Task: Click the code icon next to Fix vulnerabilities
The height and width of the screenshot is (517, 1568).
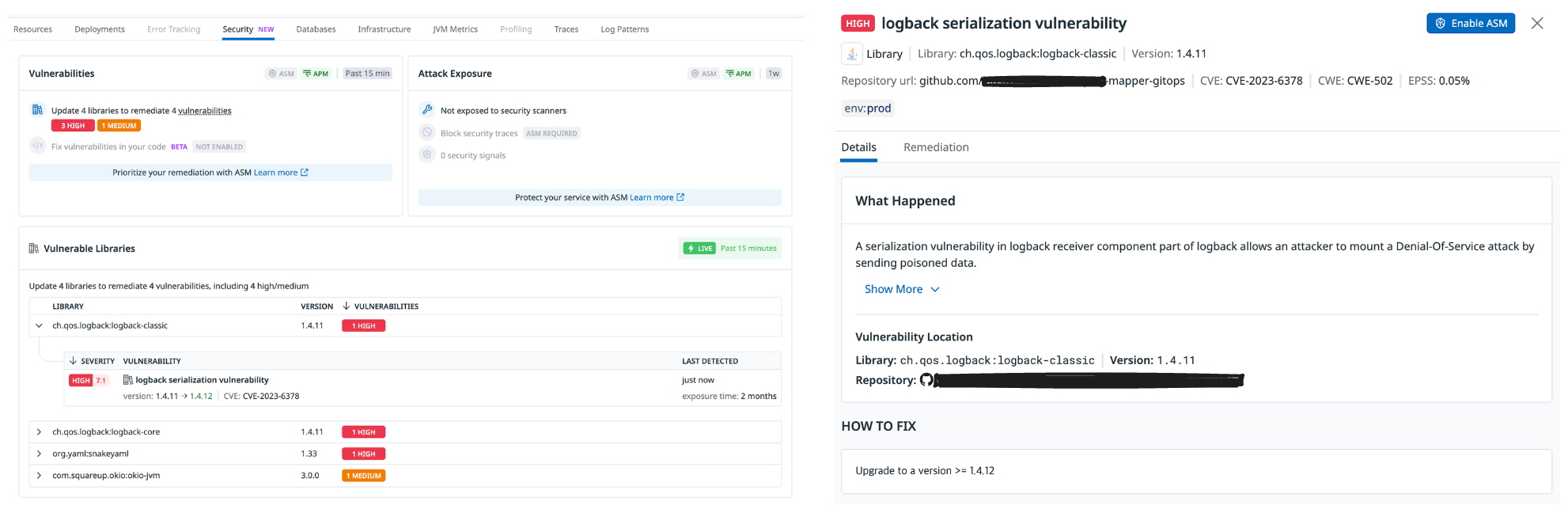Action: point(37,146)
